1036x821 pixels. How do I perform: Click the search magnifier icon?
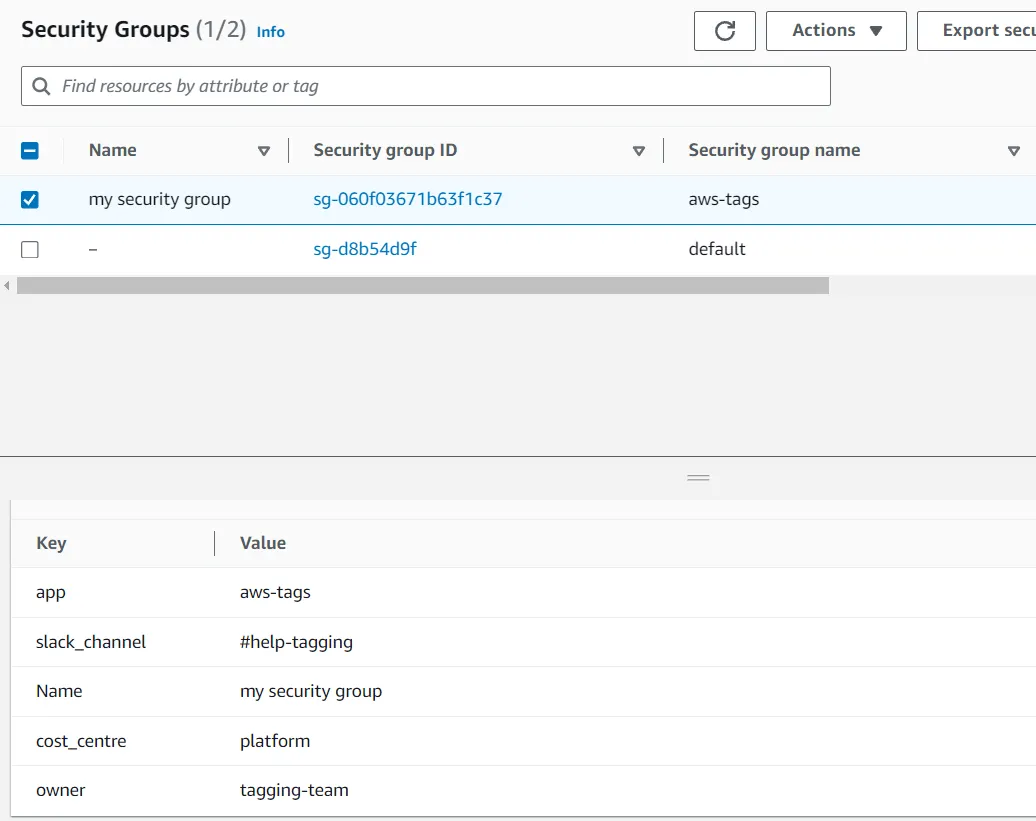coord(41,86)
